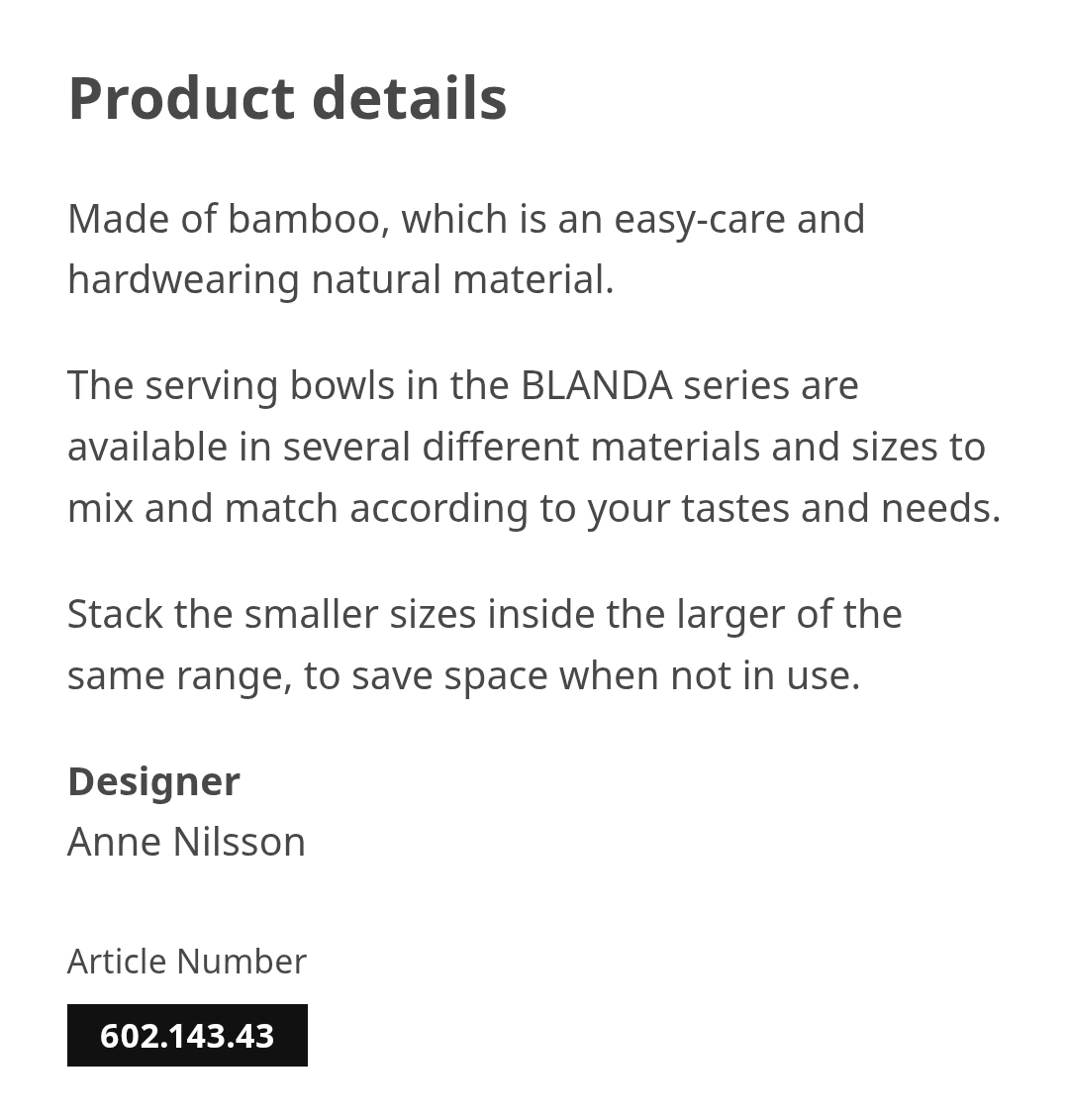Viewport: 1069px width, 1120px height.
Task: Click the words "Made of" at paragraph start
Action: click(142, 219)
